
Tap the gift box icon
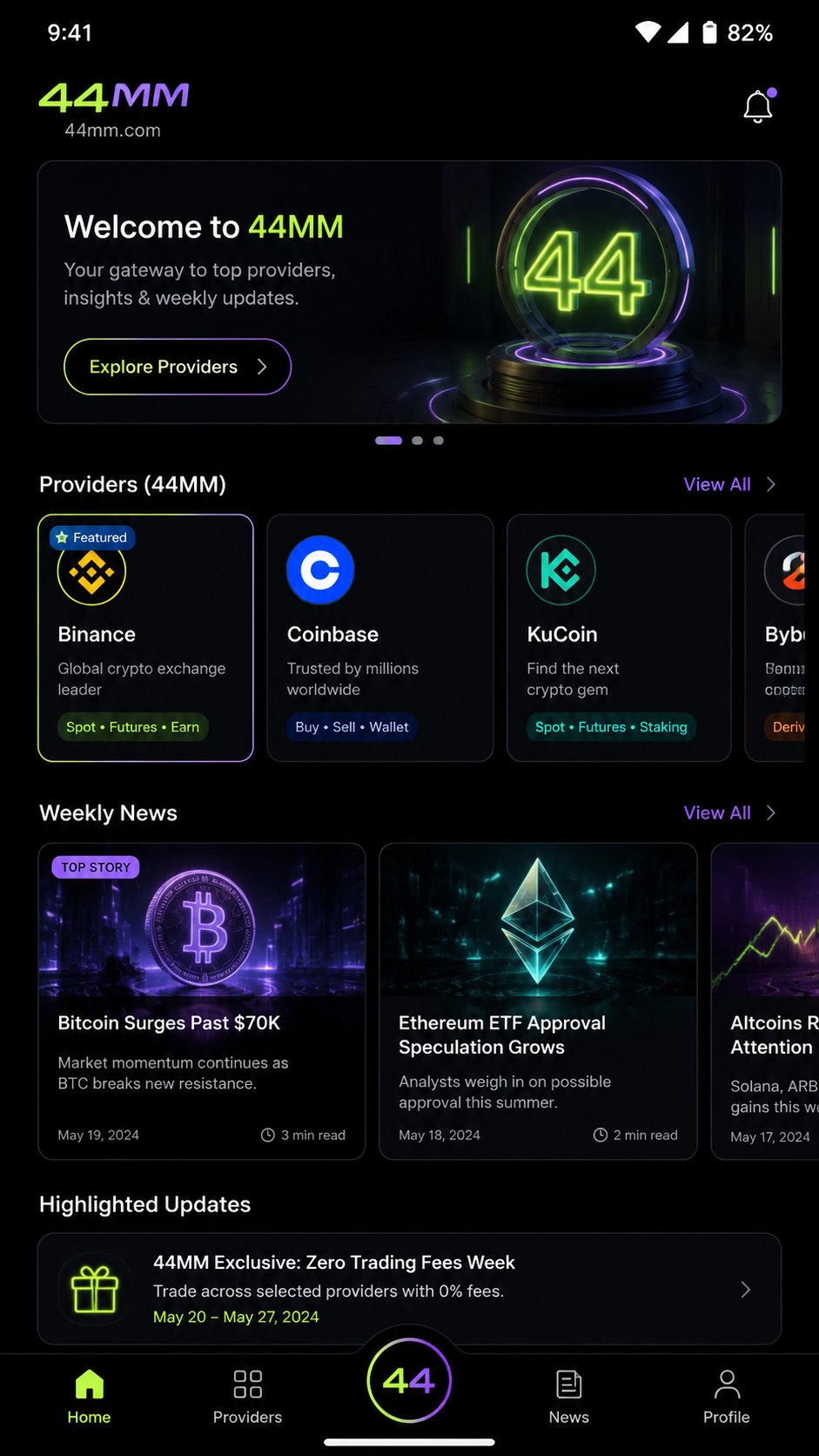point(95,1289)
